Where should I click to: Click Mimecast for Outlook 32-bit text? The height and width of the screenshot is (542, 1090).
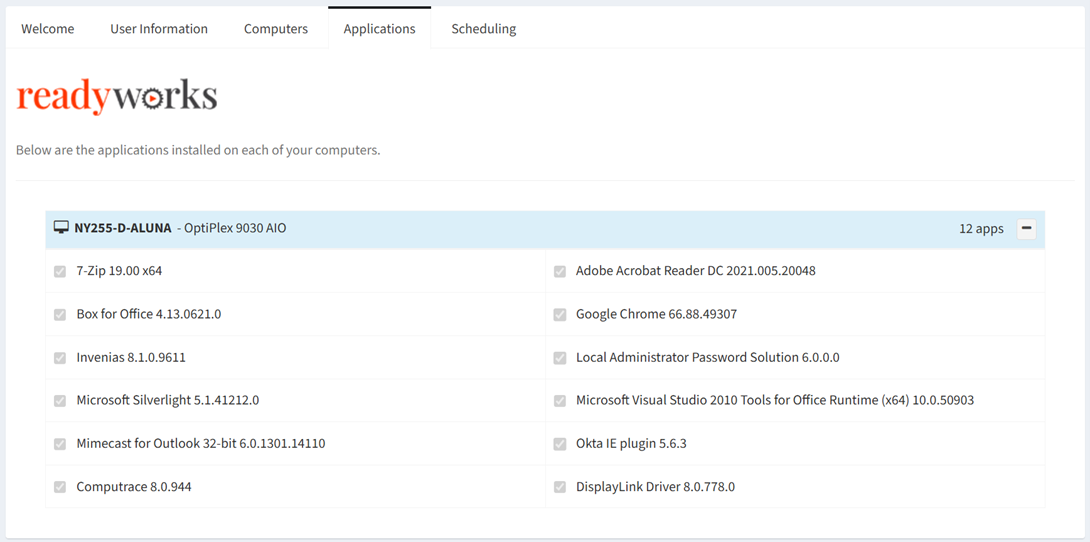pos(201,443)
